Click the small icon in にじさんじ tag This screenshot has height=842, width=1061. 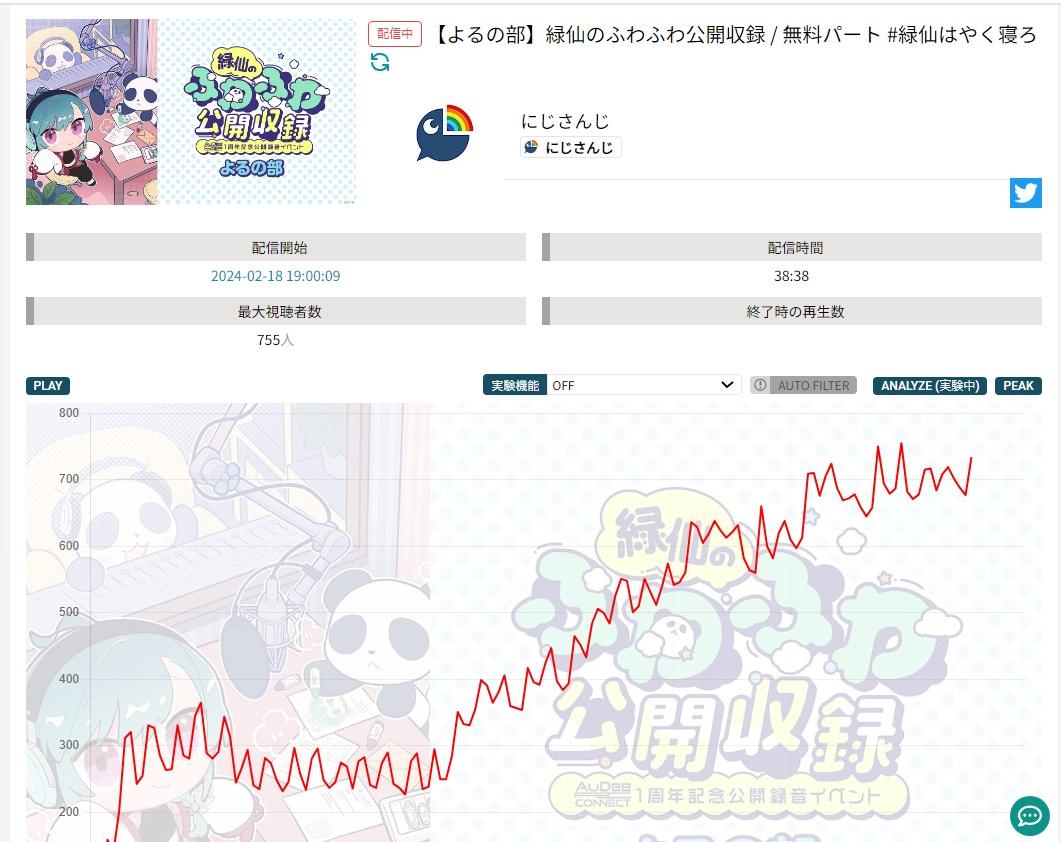[532, 147]
